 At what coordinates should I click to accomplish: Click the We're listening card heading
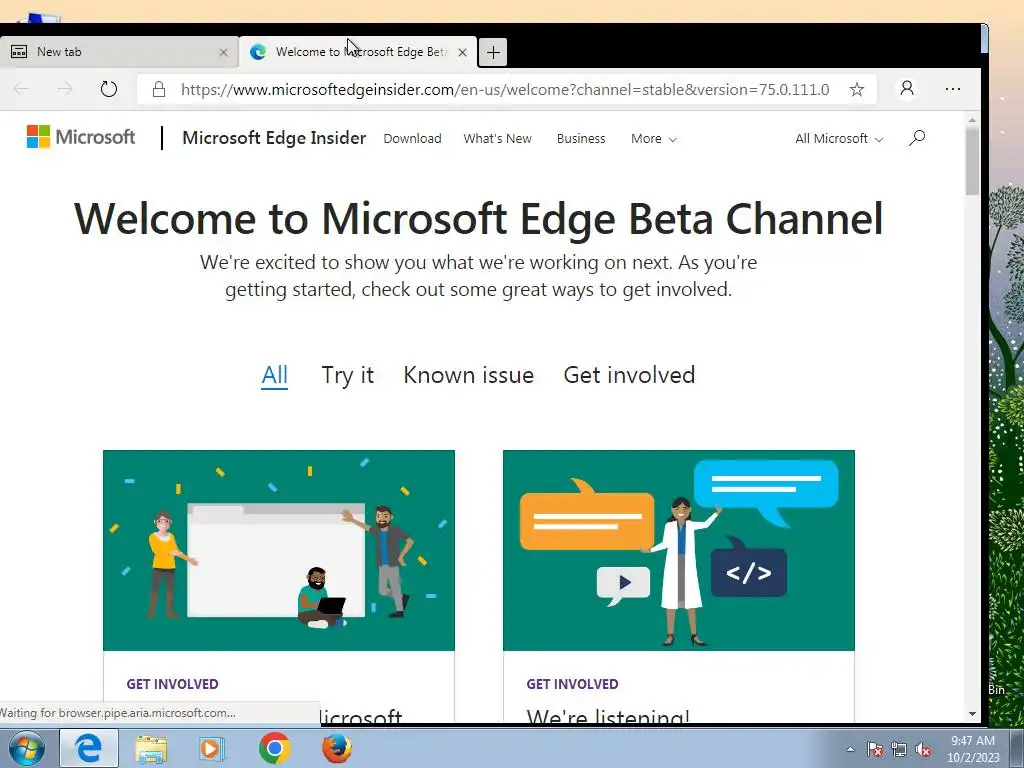point(608,716)
